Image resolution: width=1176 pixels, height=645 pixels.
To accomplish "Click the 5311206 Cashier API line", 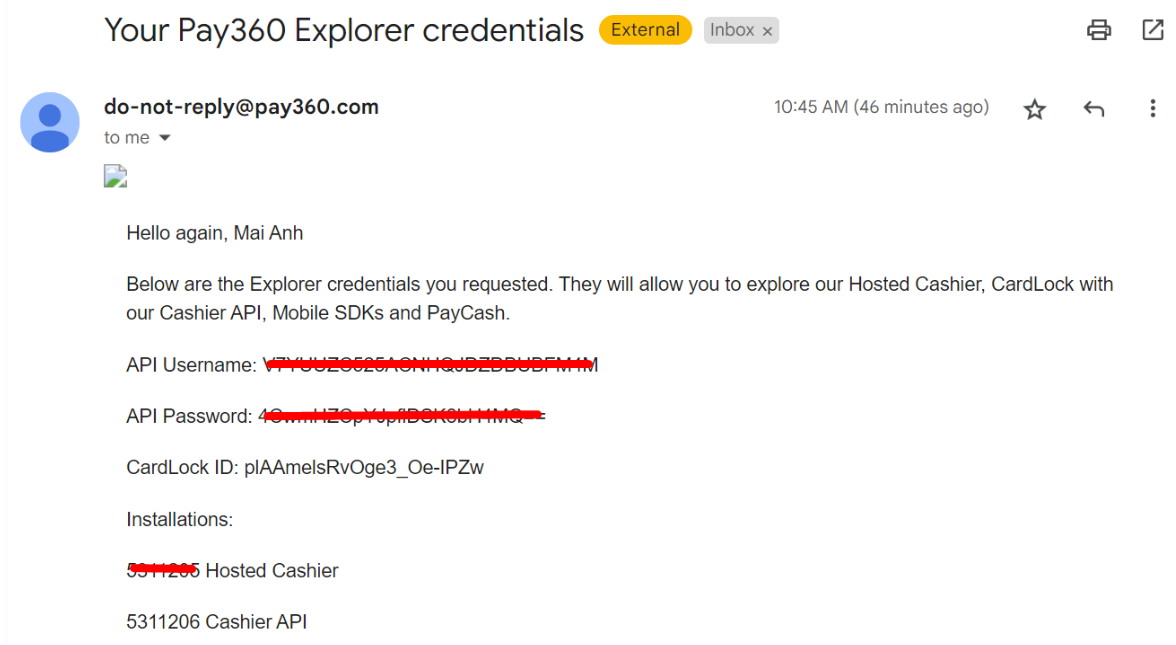I will click(x=217, y=622).
